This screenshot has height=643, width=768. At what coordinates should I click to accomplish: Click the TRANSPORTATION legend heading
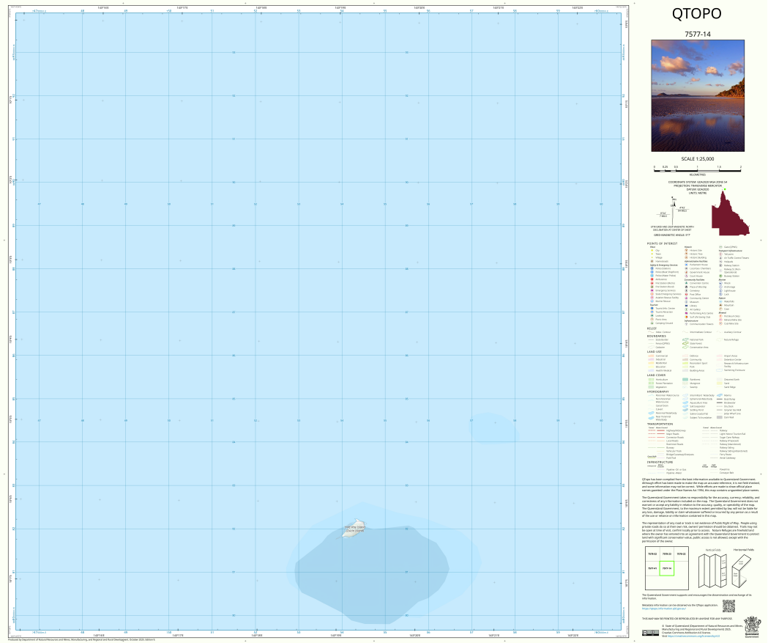click(659, 424)
